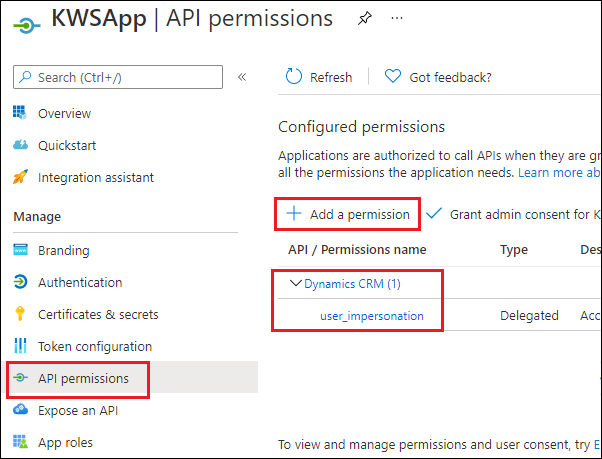Click the Overview grid icon
602x459 pixels.
[x=20, y=112]
